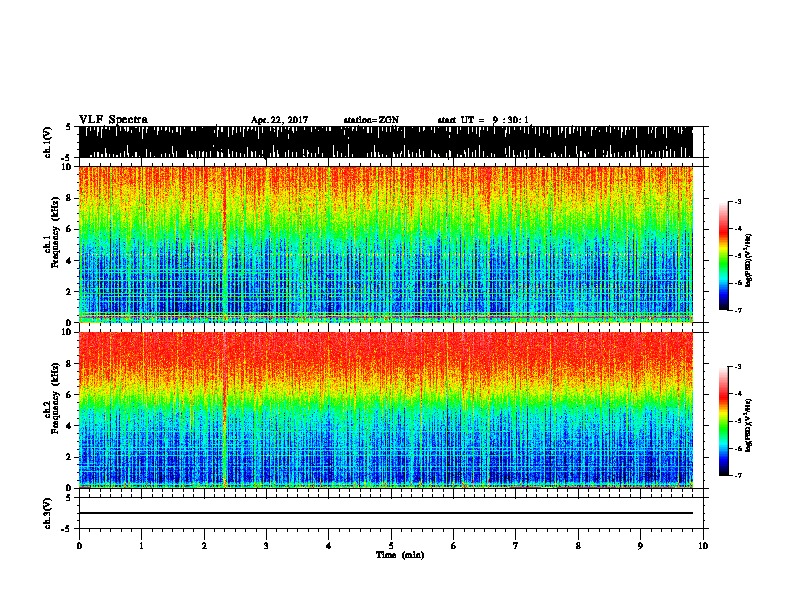
Task: Click the ch.2 colorbar log(PSD) label
Action: point(748,425)
